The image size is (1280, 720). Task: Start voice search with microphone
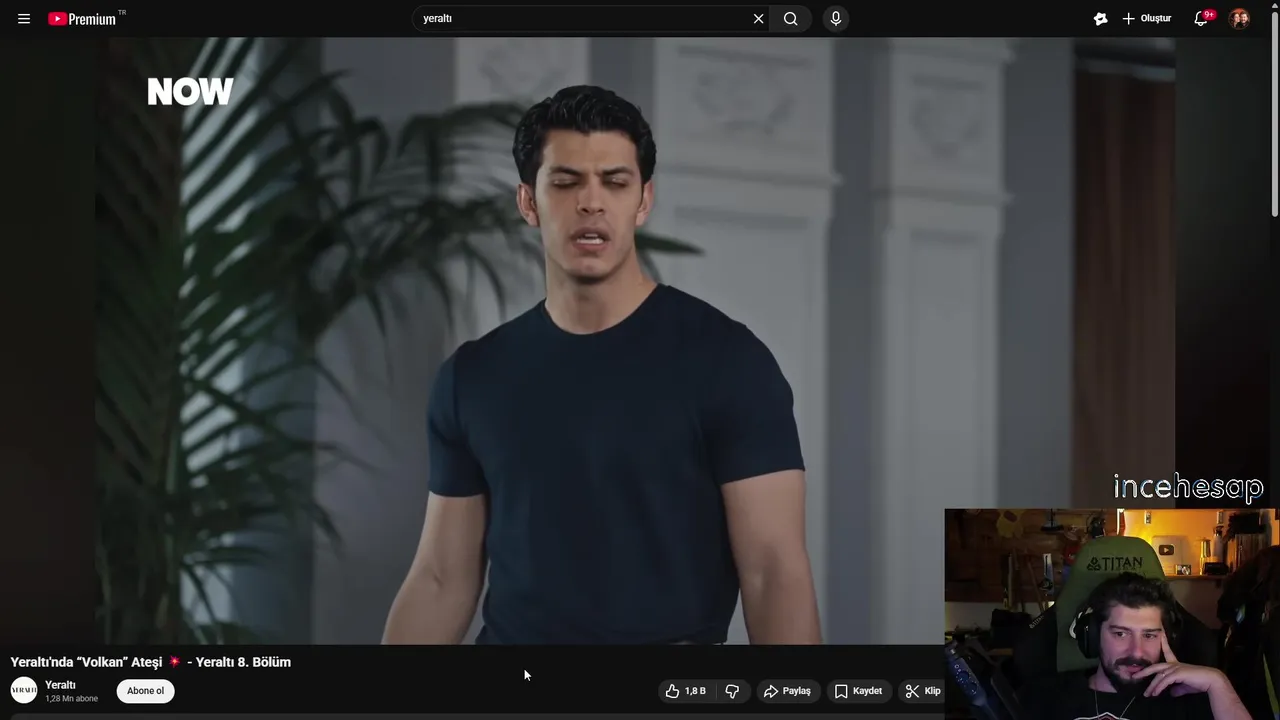[x=836, y=18]
